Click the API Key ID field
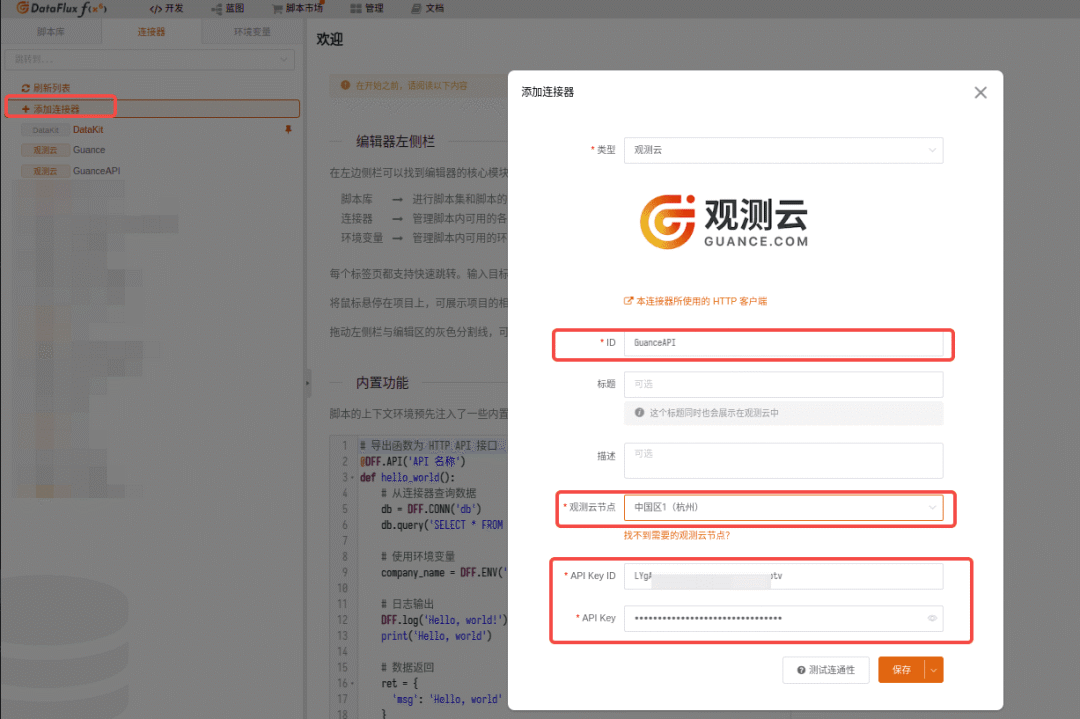The image size is (1080, 719). coord(783,576)
